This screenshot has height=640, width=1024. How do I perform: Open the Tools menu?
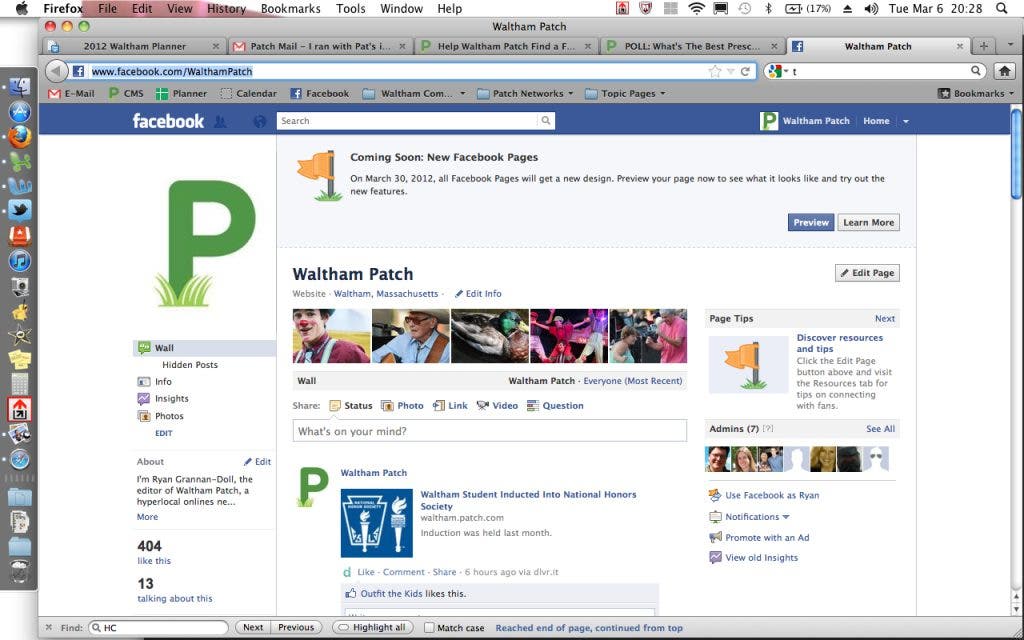(x=350, y=8)
